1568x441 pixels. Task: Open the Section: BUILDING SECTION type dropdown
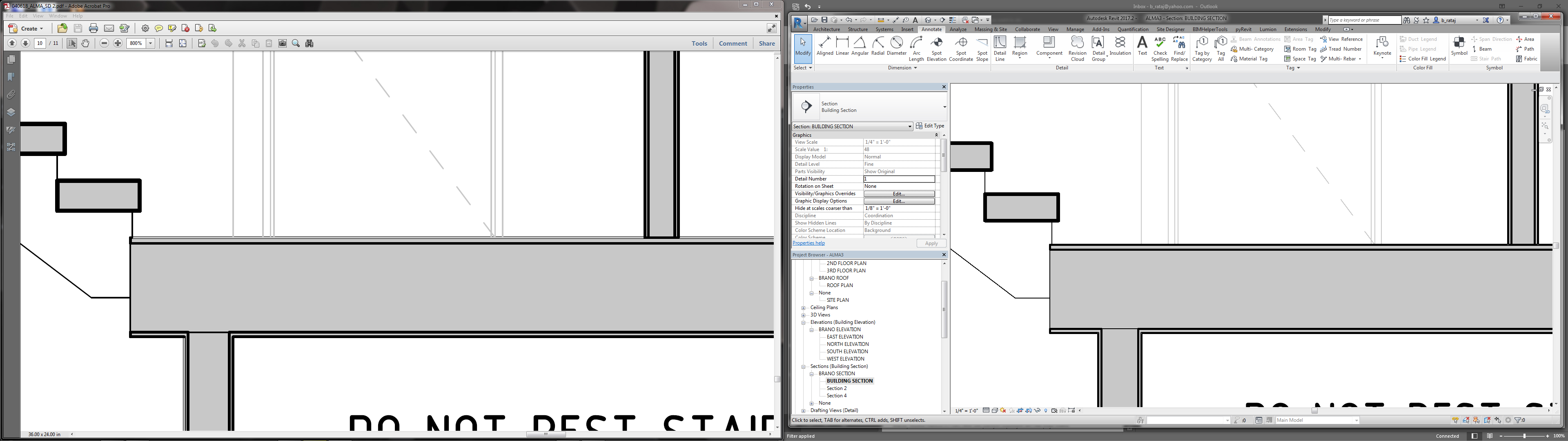[x=910, y=126]
